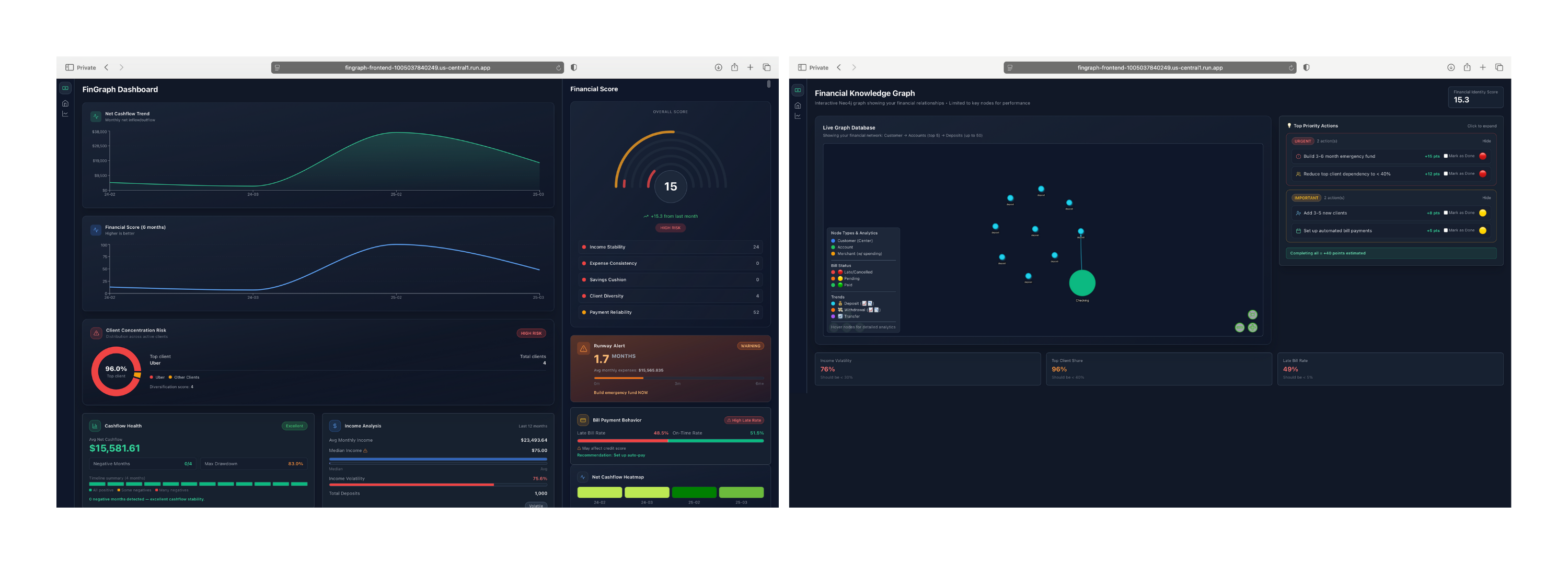Click 'Click to expand' on Top Priority Actions
The height and width of the screenshot is (564, 1568).
[x=1482, y=126]
